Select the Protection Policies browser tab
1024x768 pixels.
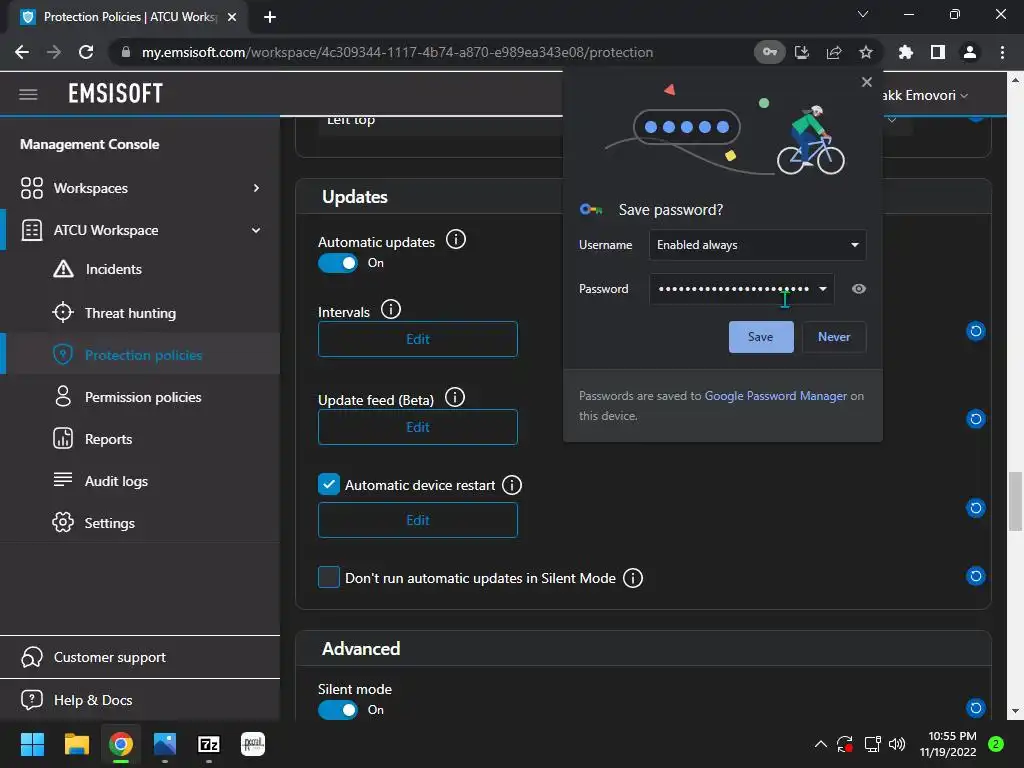(x=128, y=17)
